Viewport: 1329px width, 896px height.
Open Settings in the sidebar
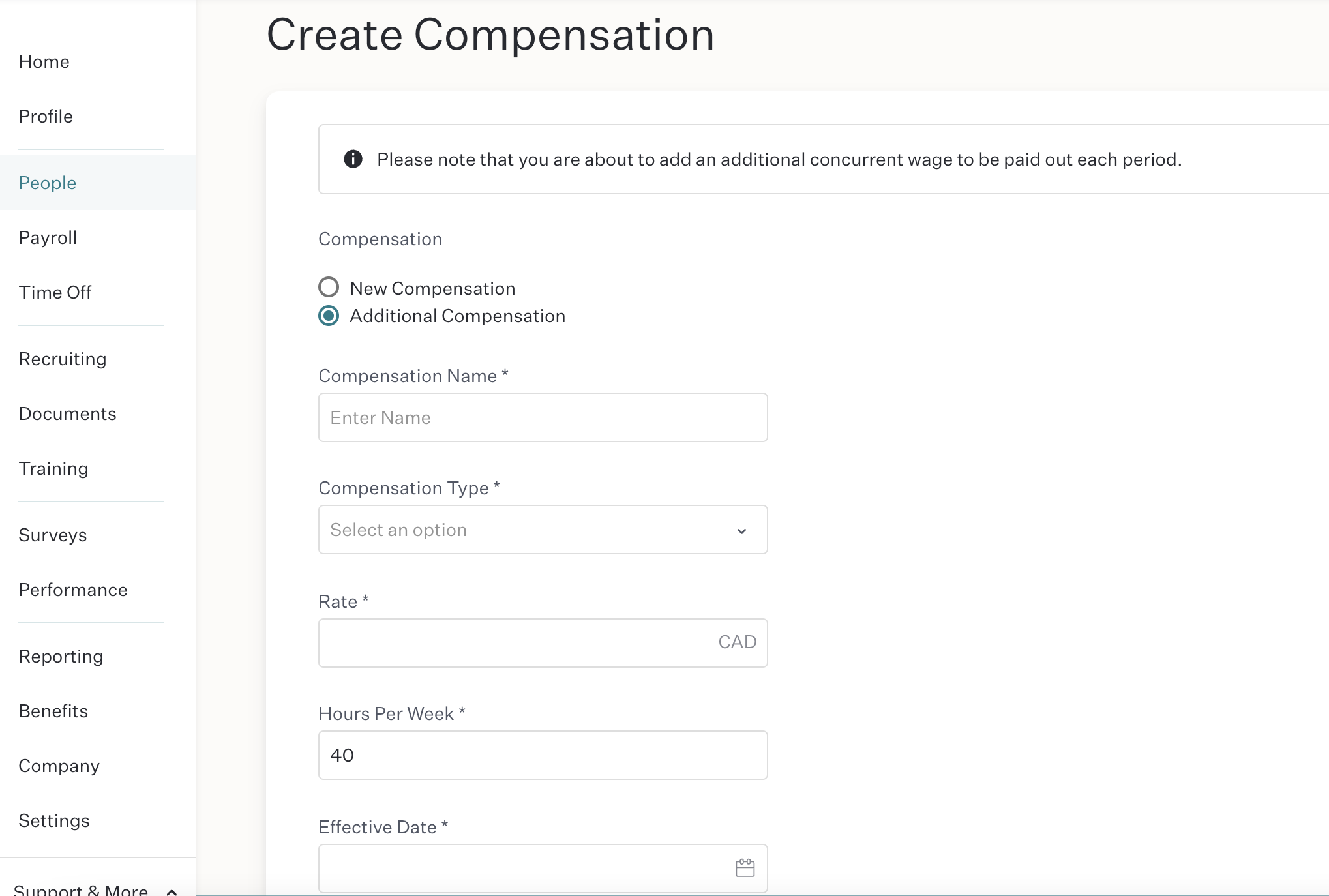(x=54, y=820)
